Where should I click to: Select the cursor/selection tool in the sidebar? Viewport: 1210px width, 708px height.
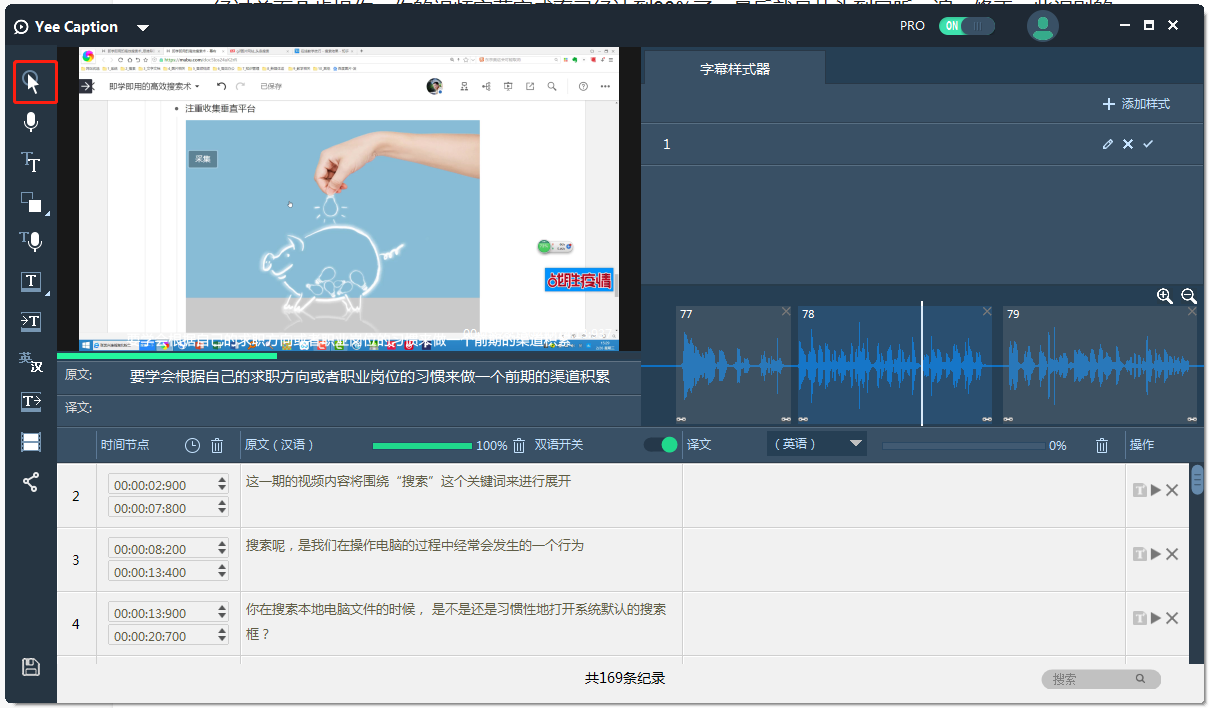[x=33, y=82]
